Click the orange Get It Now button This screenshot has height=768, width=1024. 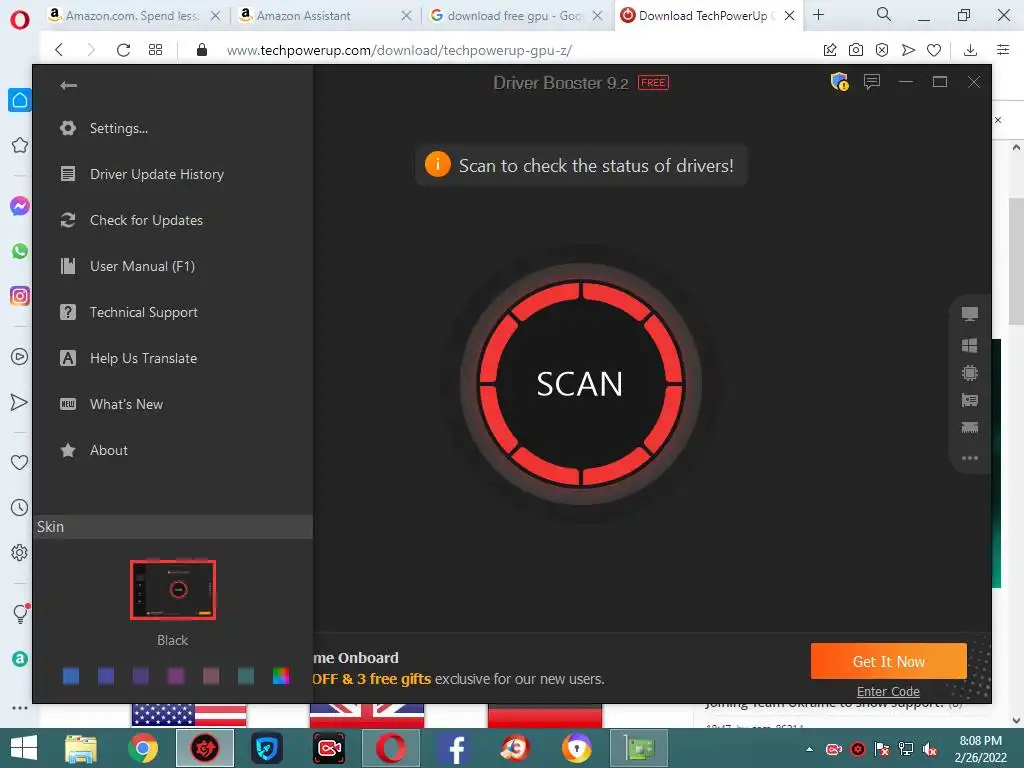point(888,662)
